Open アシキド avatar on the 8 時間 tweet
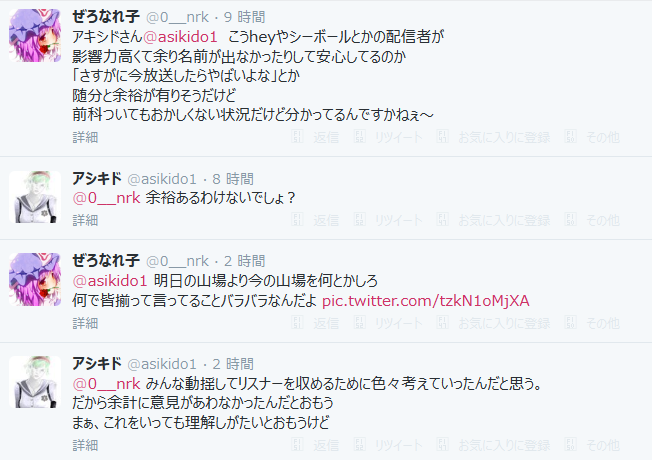 click(35, 197)
